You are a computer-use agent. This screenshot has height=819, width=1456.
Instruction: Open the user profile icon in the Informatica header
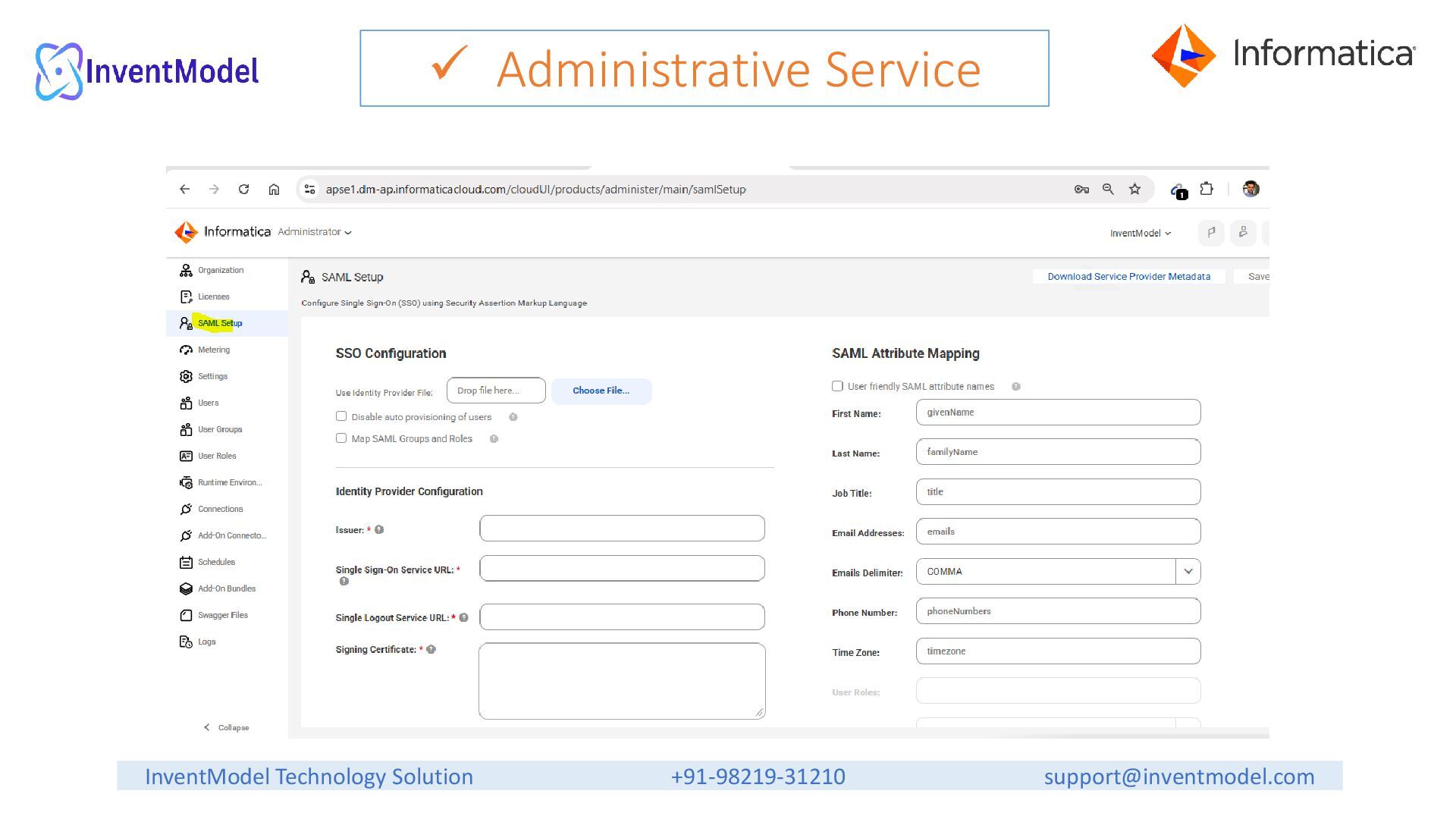1243,233
